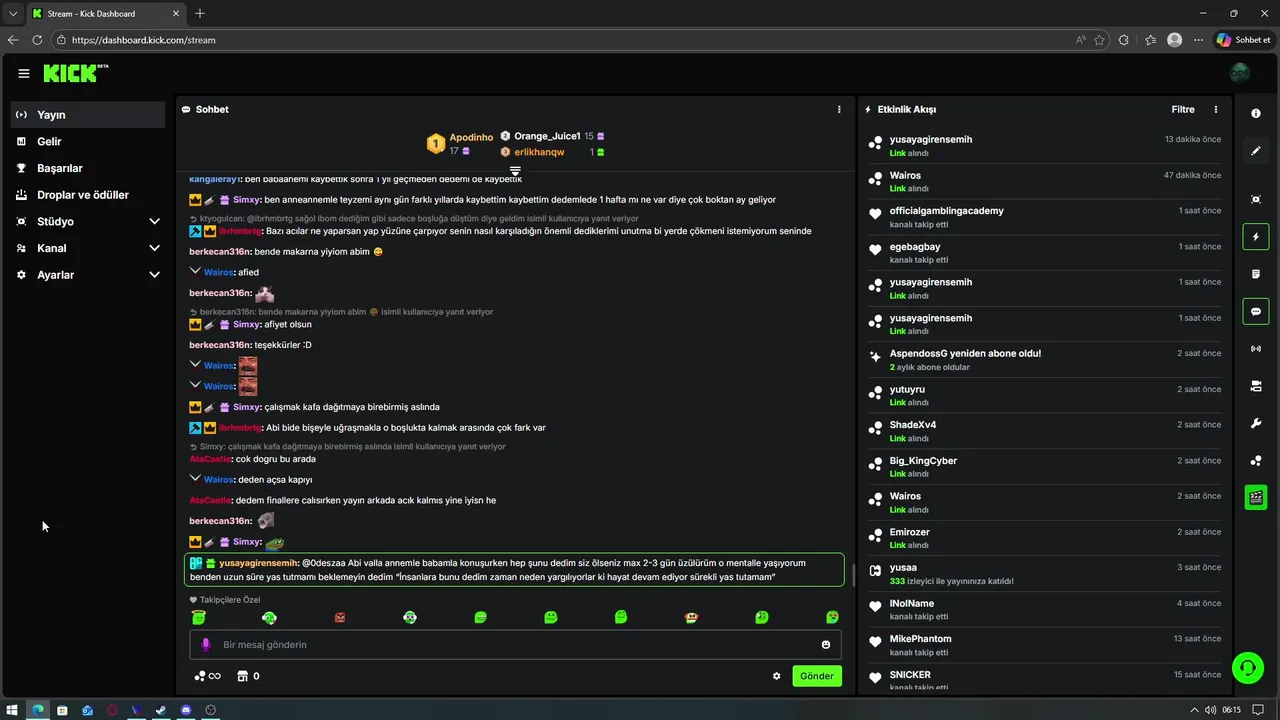Click the shop icon showing 0
Image resolution: width=1280 pixels, height=720 pixels.
[x=248, y=676]
